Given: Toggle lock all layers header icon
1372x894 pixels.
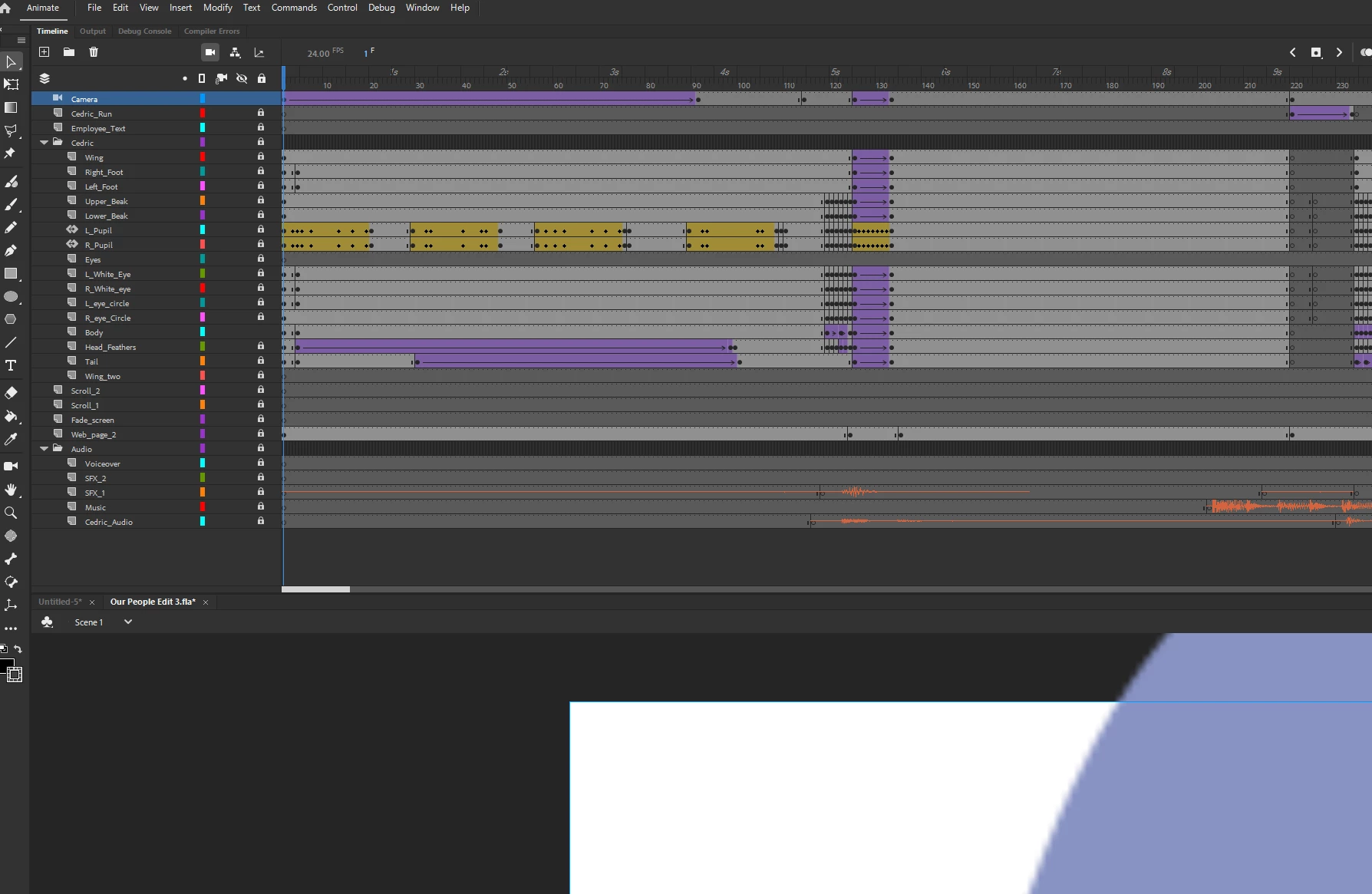Looking at the screenshot, I should pyautogui.click(x=262, y=78).
